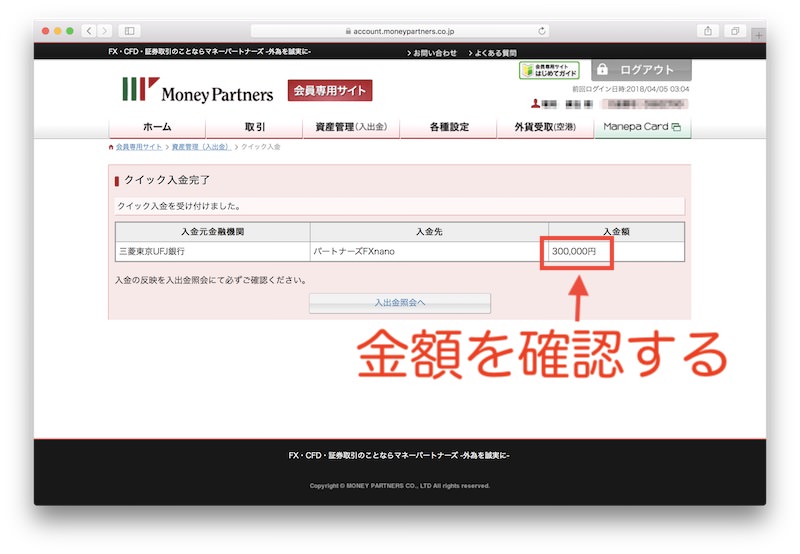Click the パートナーズFXnano table cell
800x554 pixels.
click(x=429, y=251)
